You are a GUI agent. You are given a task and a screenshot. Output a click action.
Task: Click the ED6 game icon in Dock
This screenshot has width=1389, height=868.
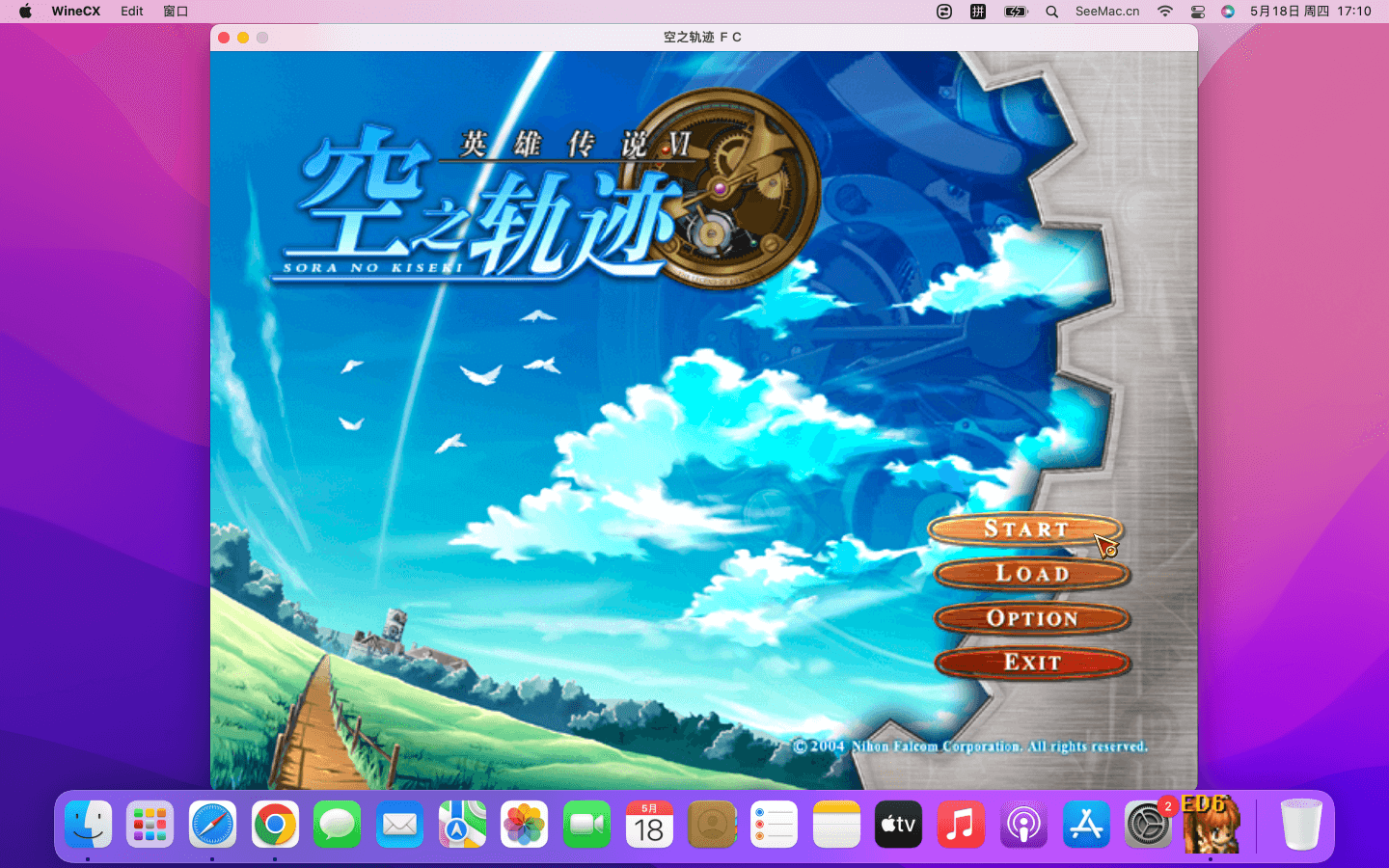point(1210,825)
